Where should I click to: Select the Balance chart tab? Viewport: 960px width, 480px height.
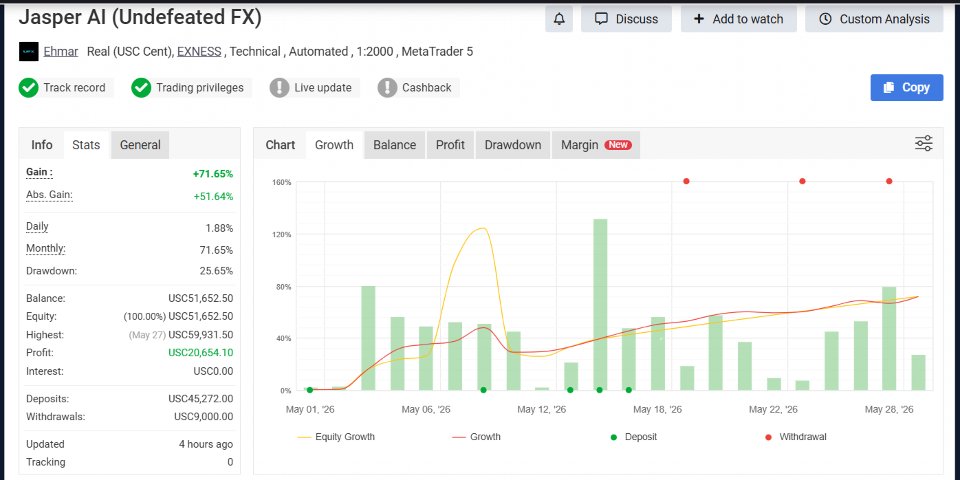pos(394,145)
